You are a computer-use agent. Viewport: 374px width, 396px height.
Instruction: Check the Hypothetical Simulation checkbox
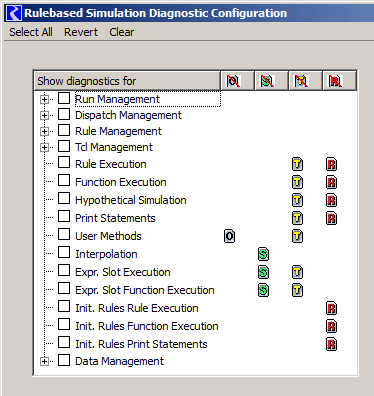click(x=64, y=199)
